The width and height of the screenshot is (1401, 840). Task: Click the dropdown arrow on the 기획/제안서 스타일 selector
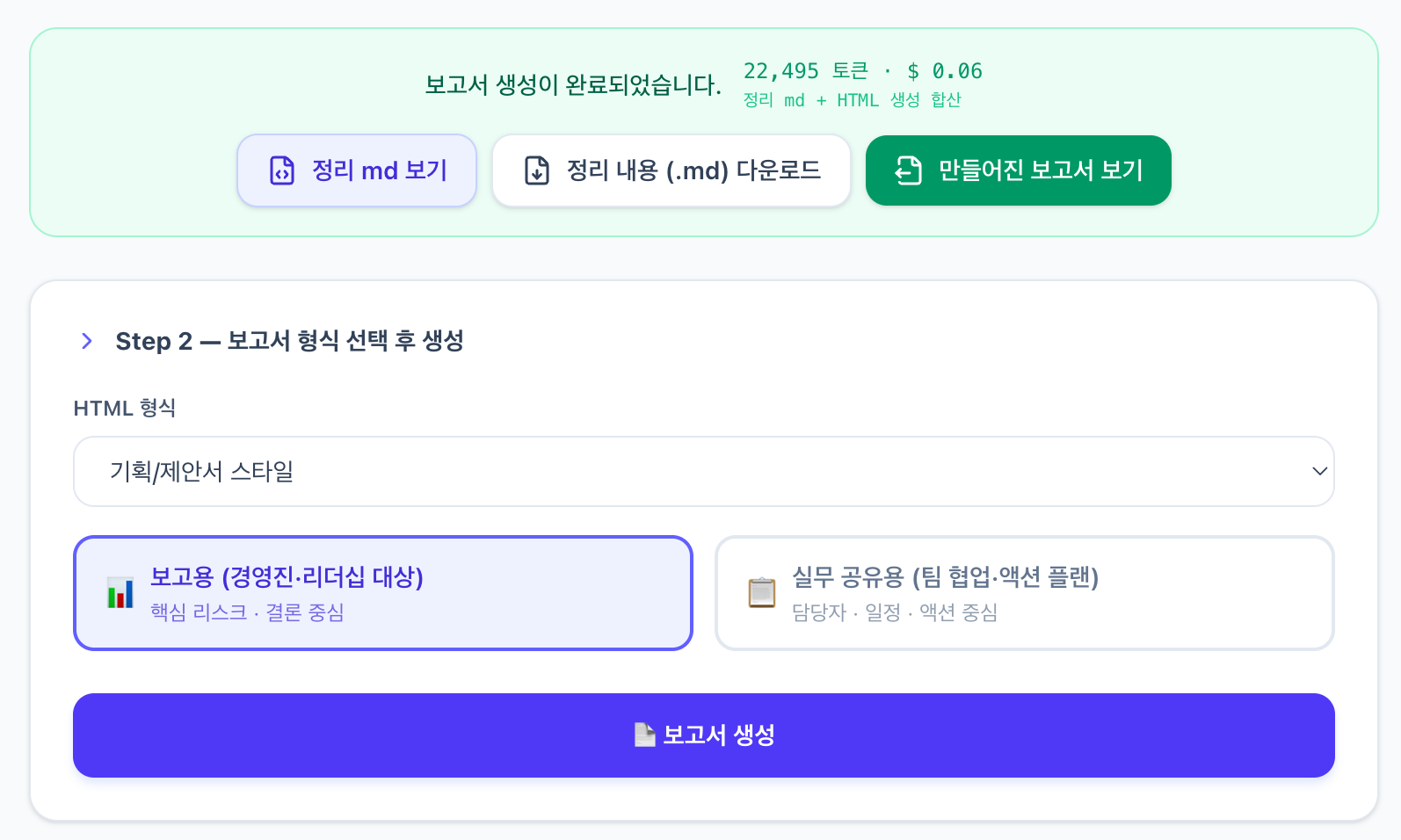click(1318, 471)
